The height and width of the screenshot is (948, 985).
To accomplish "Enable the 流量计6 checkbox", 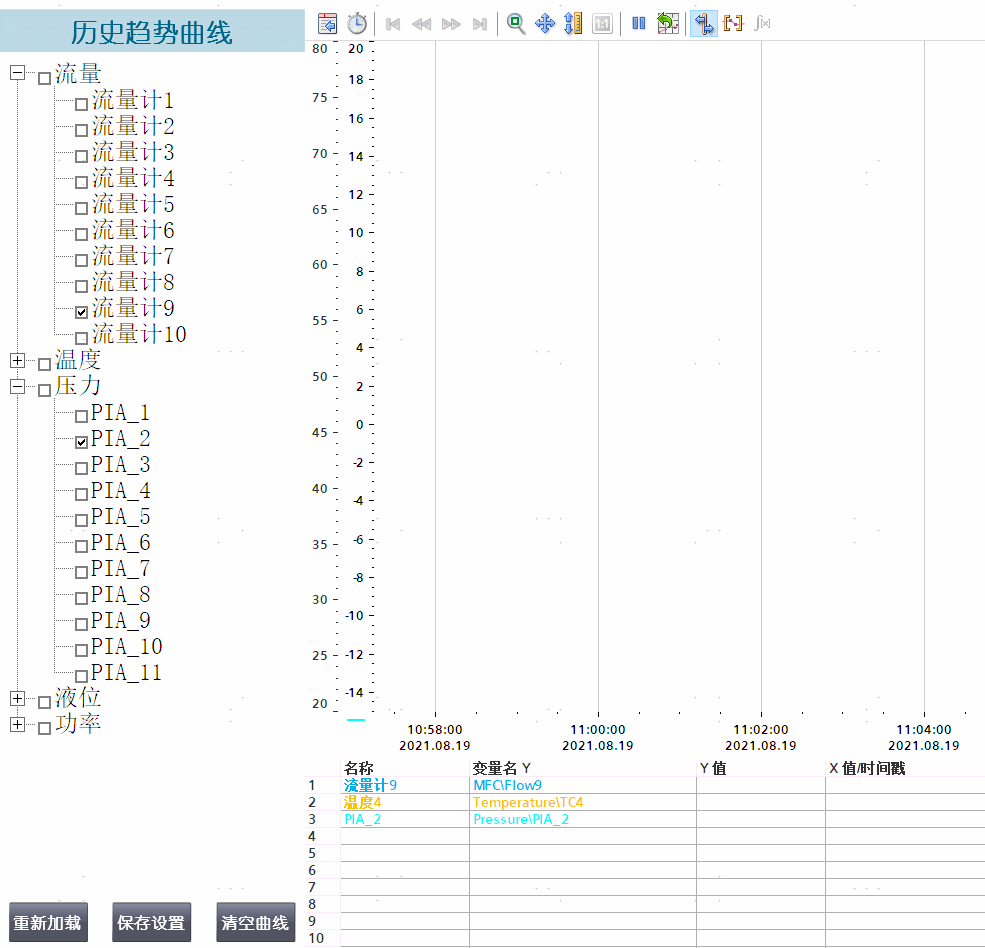I will coord(81,234).
